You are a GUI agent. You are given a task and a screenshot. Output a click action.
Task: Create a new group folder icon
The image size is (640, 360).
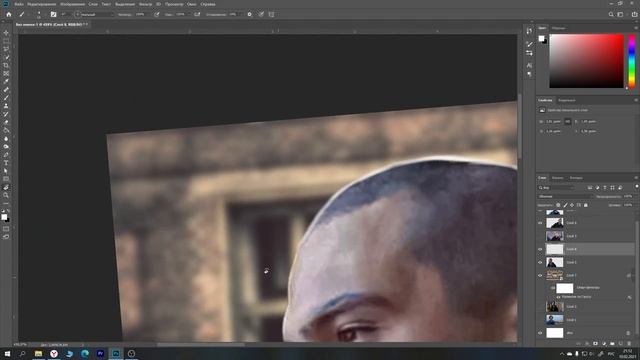click(612, 344)
